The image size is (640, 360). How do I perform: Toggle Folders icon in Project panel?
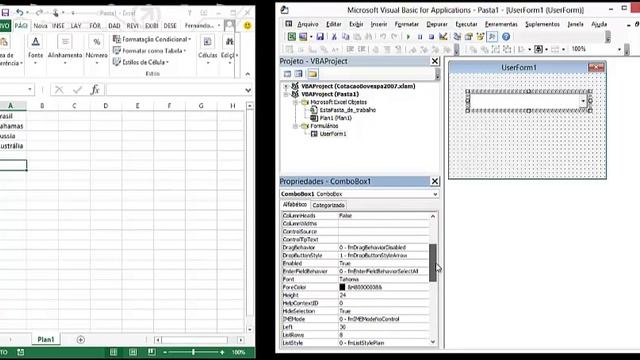pyautogui.click(x=313, y=74)
